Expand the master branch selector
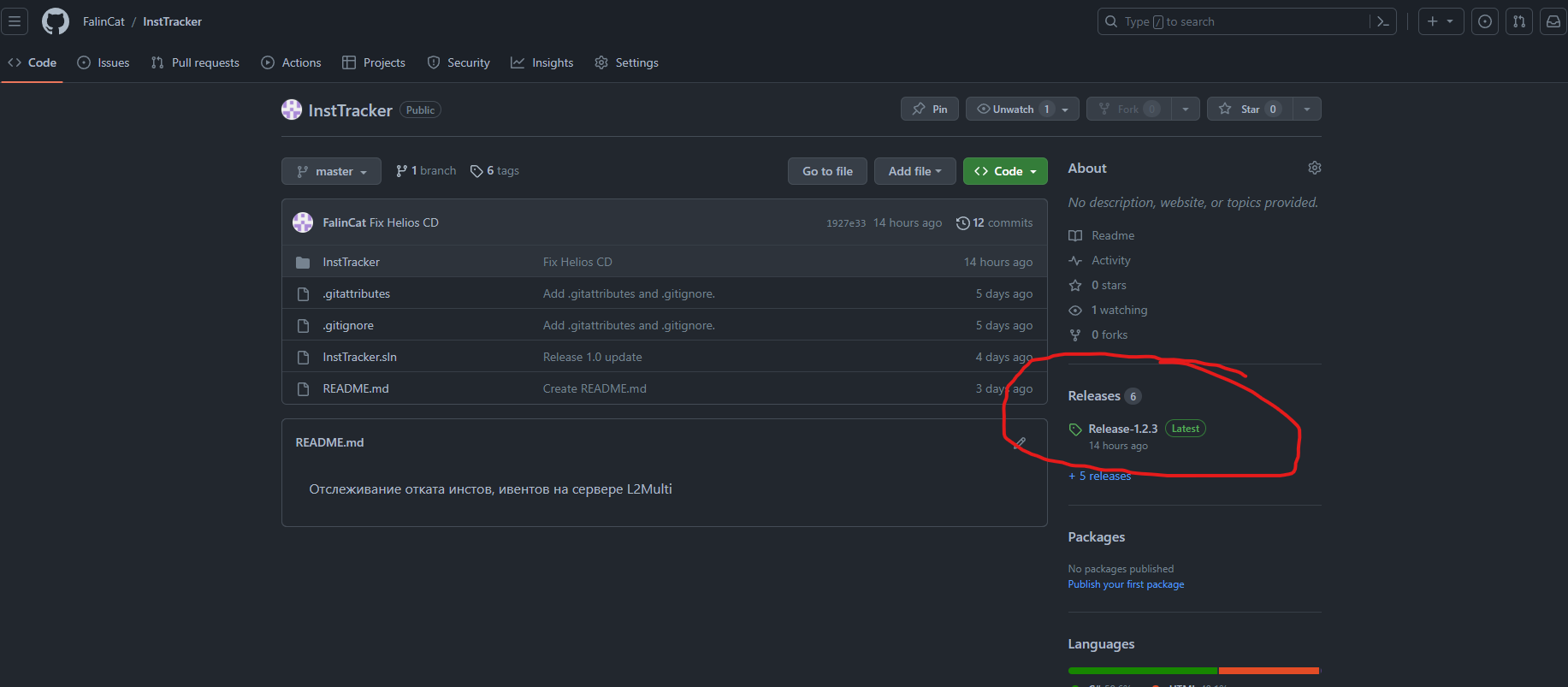This screenshot has width=1568, height=687. 332,172
